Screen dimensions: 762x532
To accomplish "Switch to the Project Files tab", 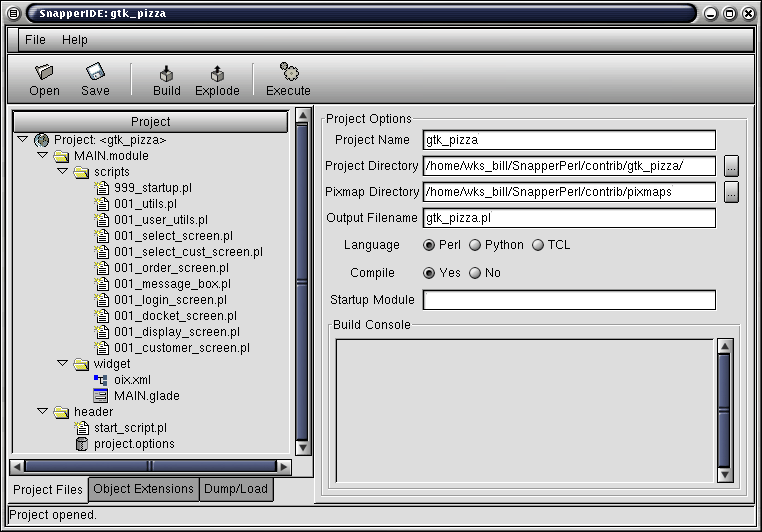I will coord(48,490).
